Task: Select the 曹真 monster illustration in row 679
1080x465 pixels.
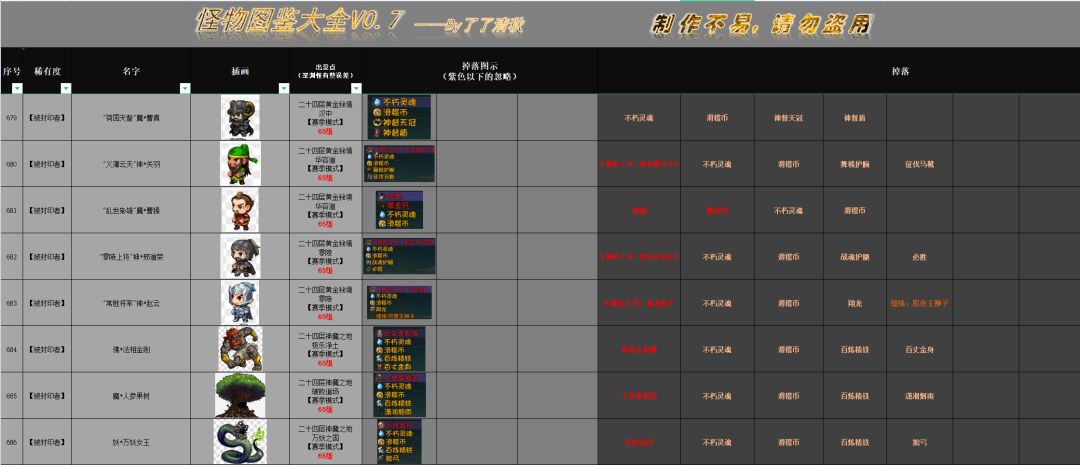Action: [240, 118]
